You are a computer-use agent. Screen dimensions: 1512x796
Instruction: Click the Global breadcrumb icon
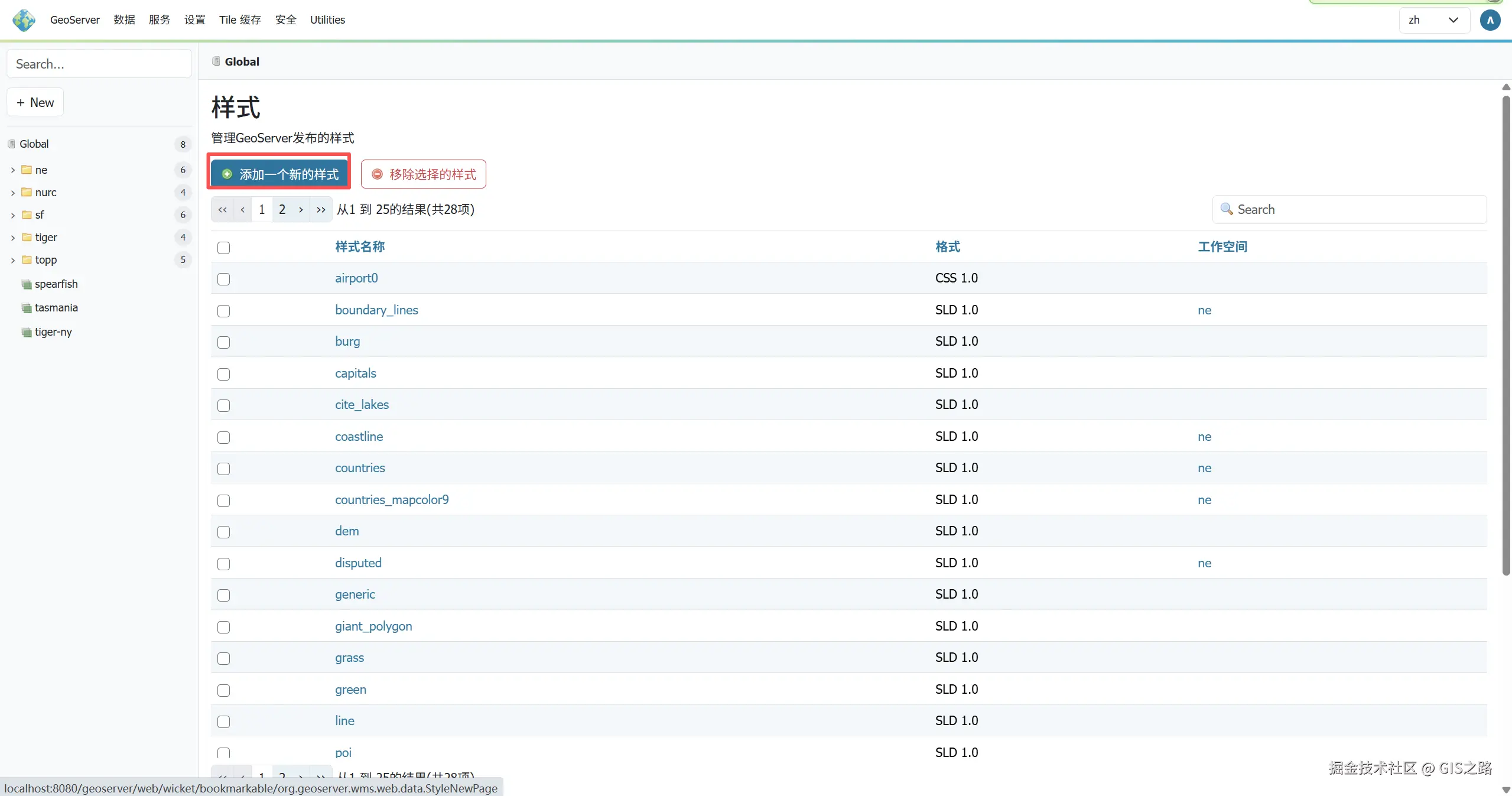pos(216,61)
